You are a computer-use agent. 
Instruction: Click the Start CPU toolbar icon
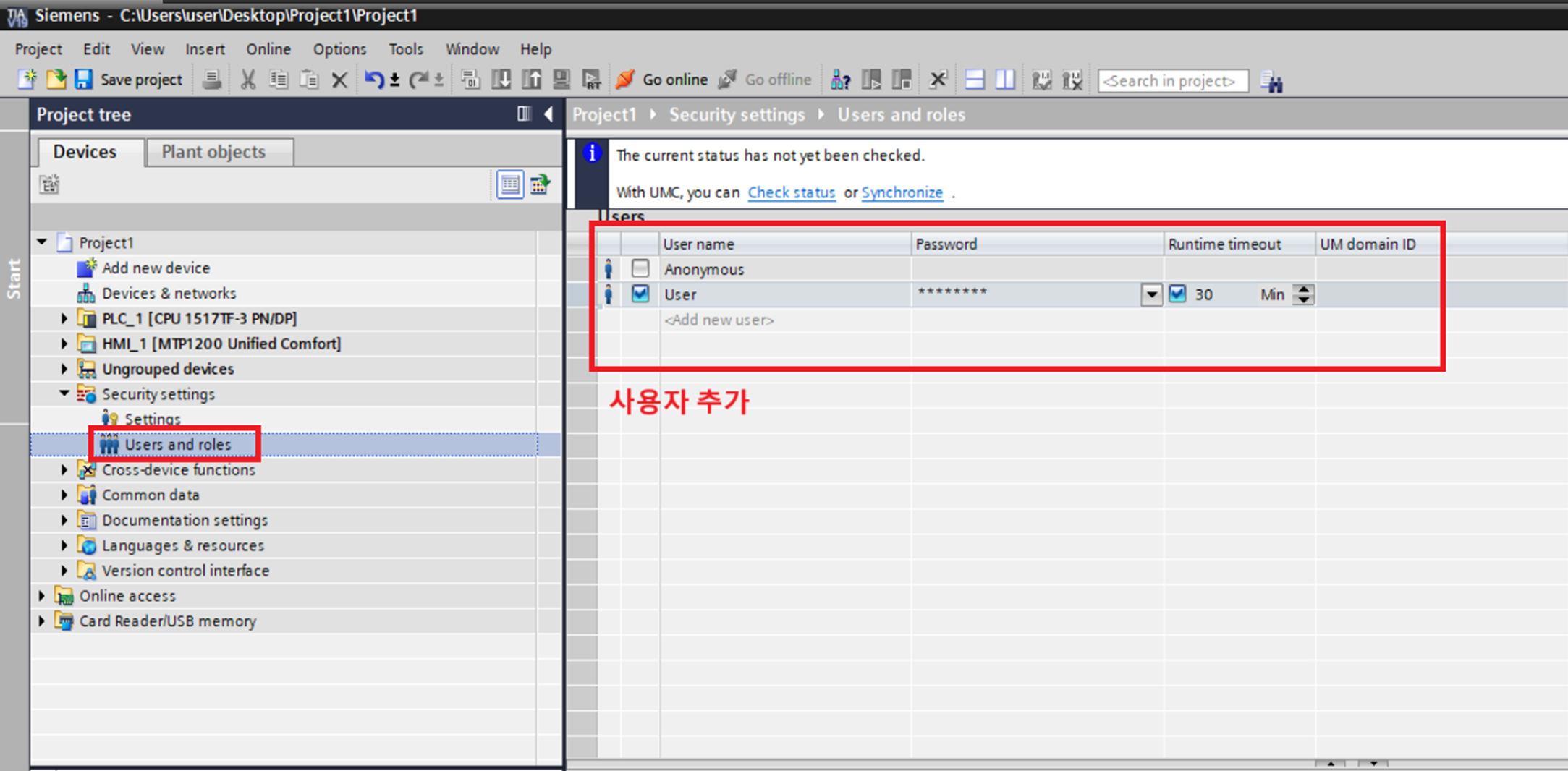pos(871,80)
